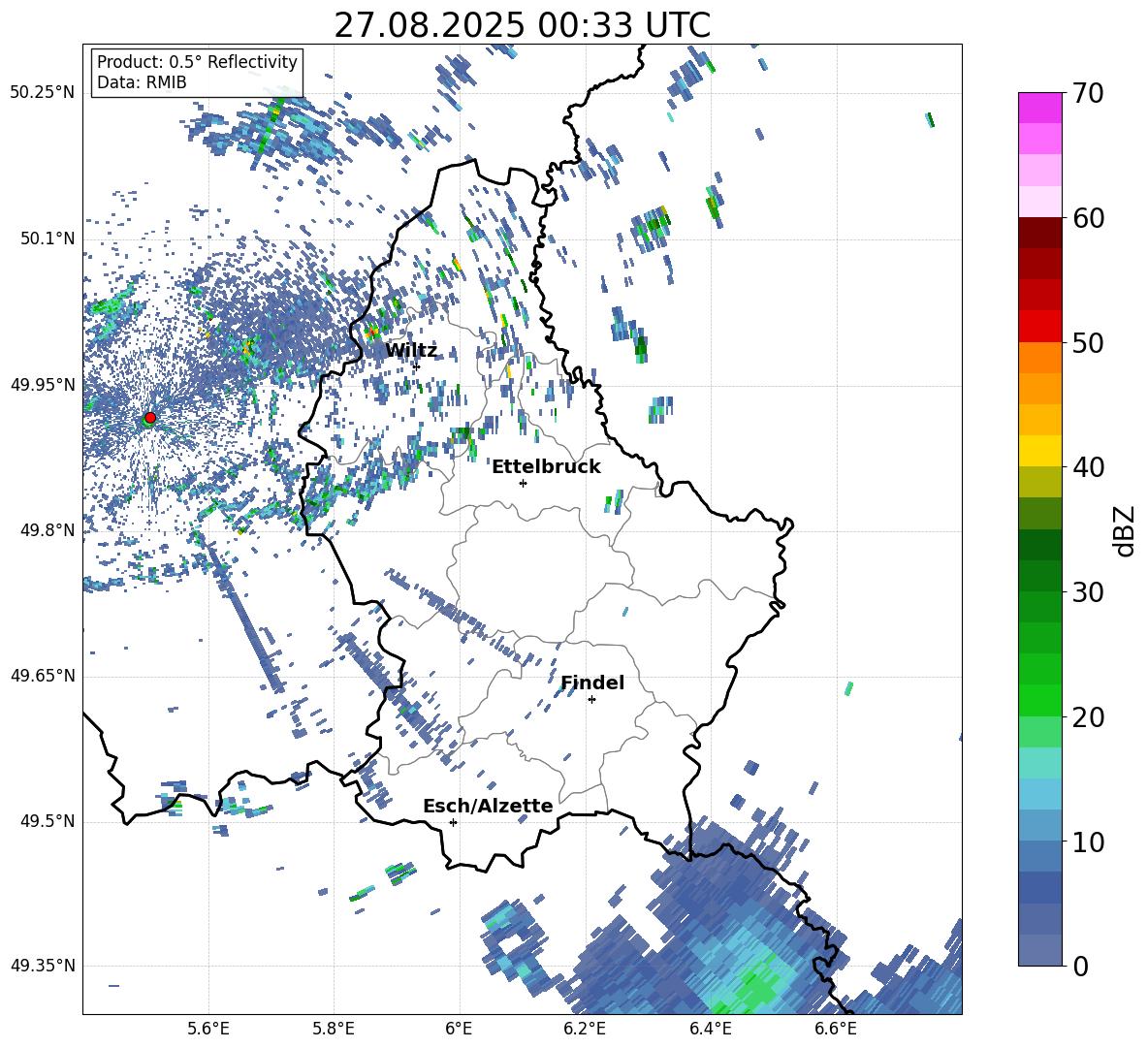Image resolution: width=1148 pixels, height=1048 pixels.
Task: Click the 'Product: 0.5° Reflectivity' text
Action: coord(197,61)
